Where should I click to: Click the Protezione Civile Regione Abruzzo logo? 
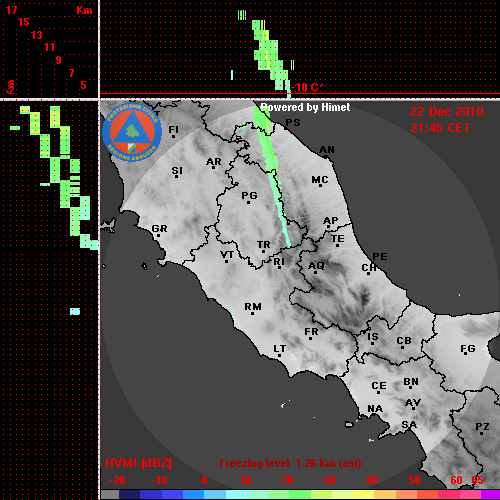tap(132, 132)
